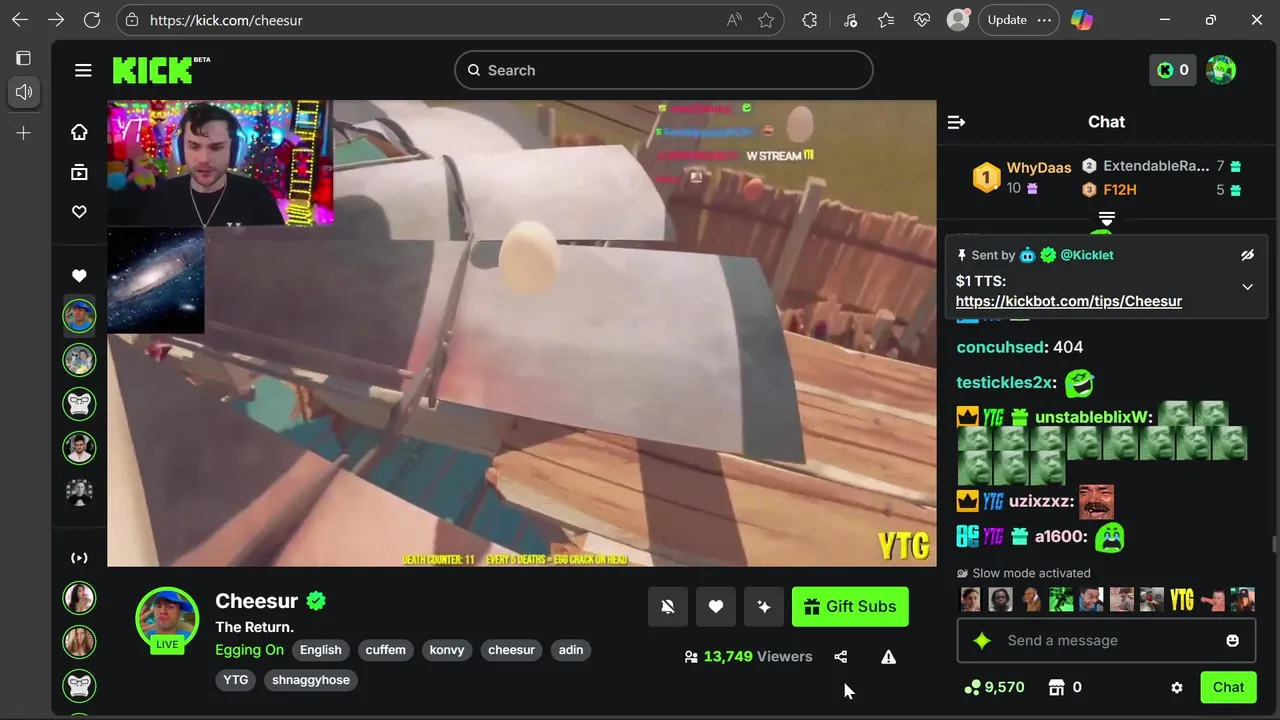The width and height of the screenshot is (1280, 720).
Task: Select the YTG tag
Action: (236, 680)
